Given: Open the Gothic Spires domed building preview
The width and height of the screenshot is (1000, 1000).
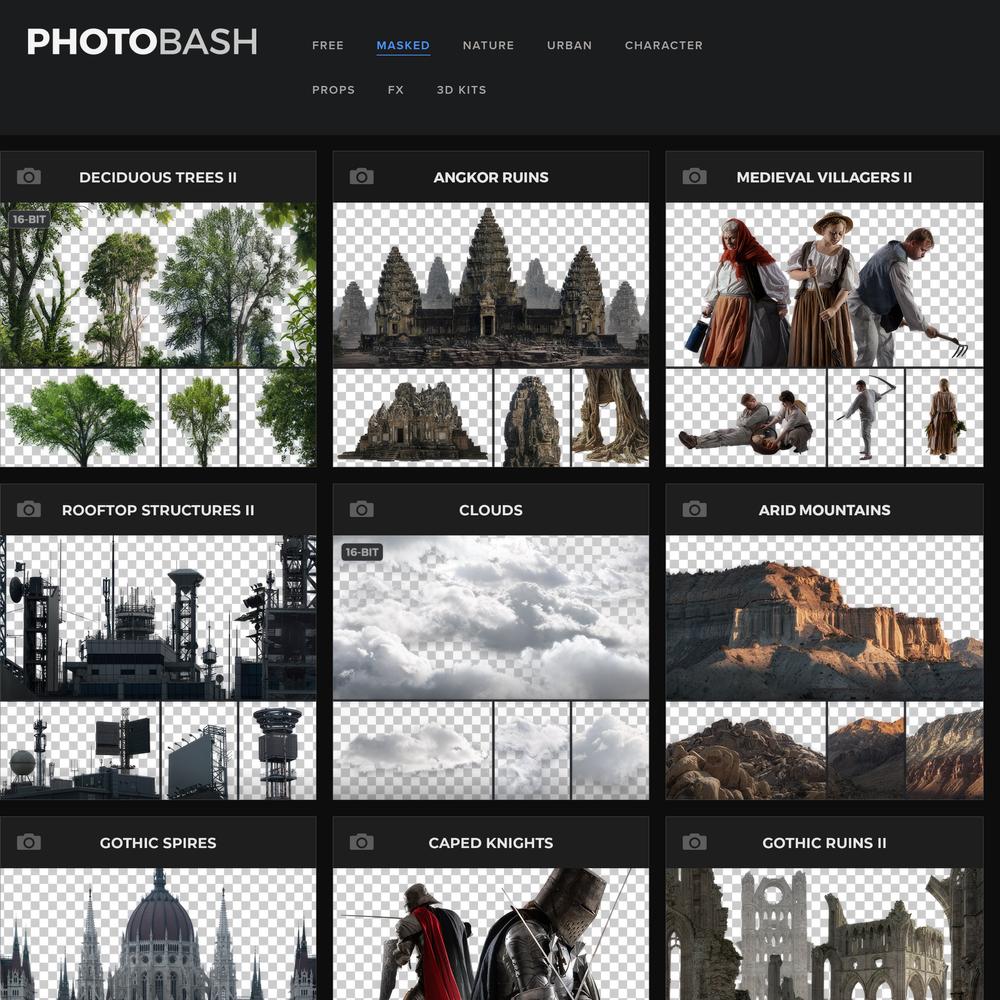Looking at the screenshot, I should (158, 934).
